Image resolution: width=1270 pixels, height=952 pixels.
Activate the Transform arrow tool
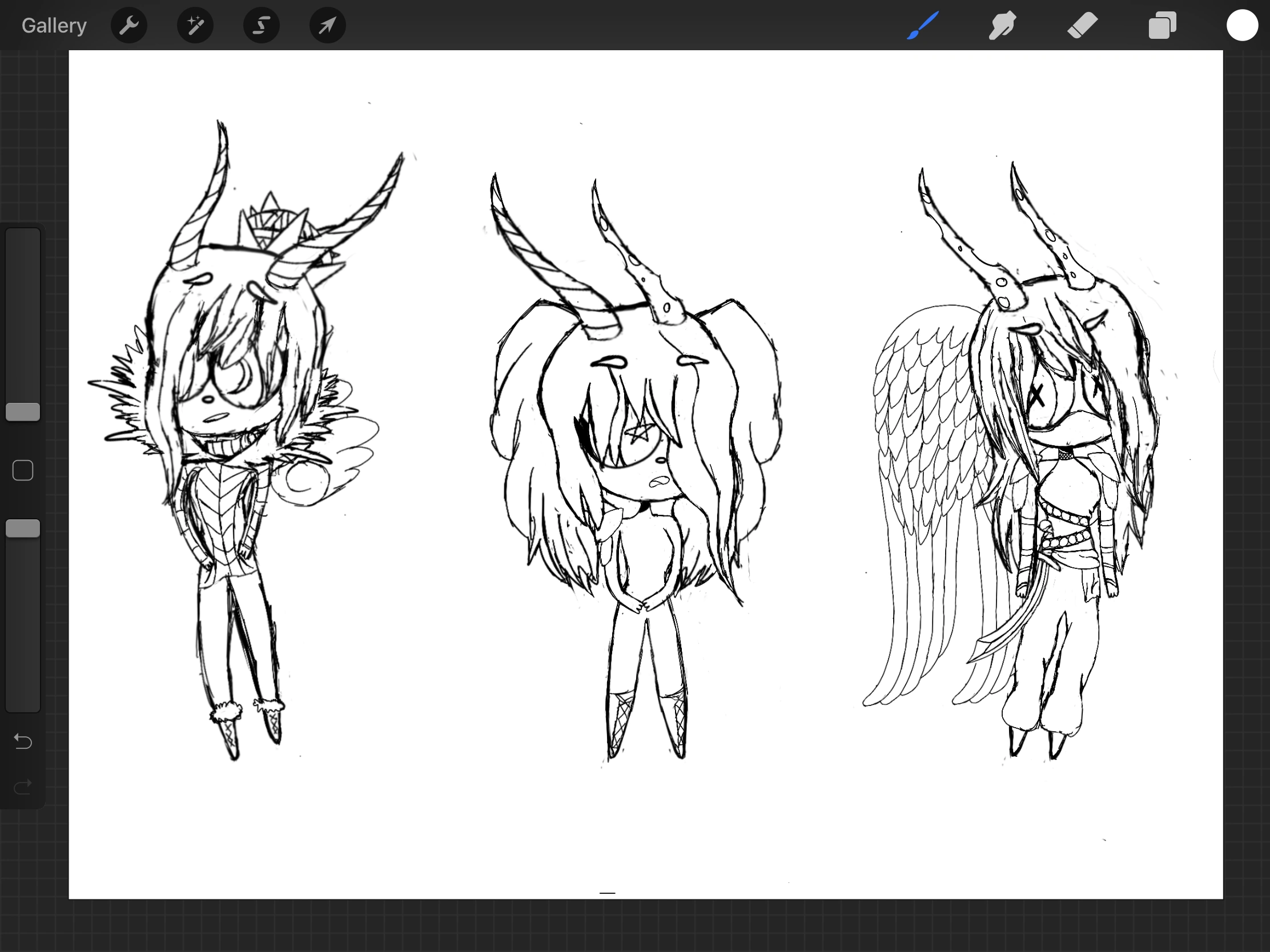327,26
